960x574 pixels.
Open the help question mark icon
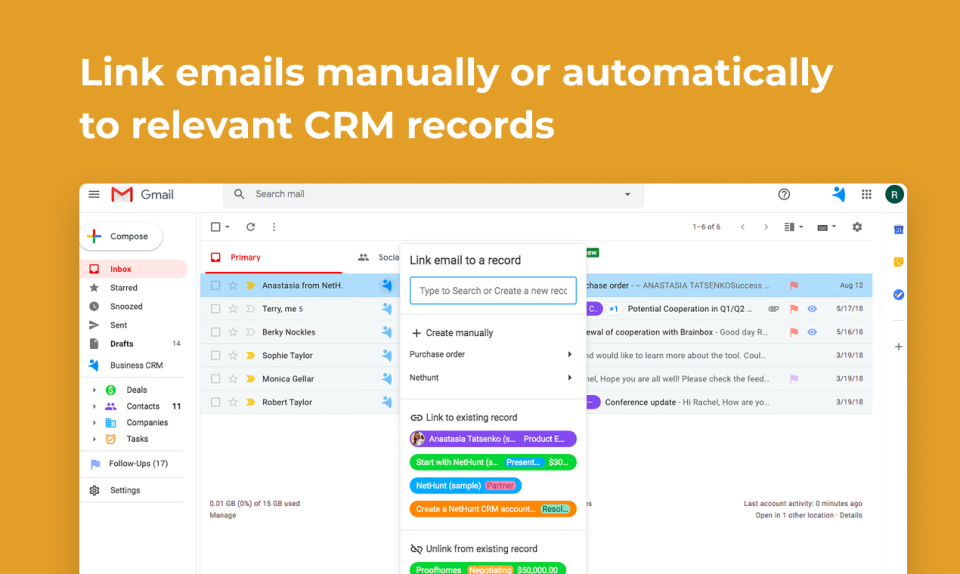[784, 195]
